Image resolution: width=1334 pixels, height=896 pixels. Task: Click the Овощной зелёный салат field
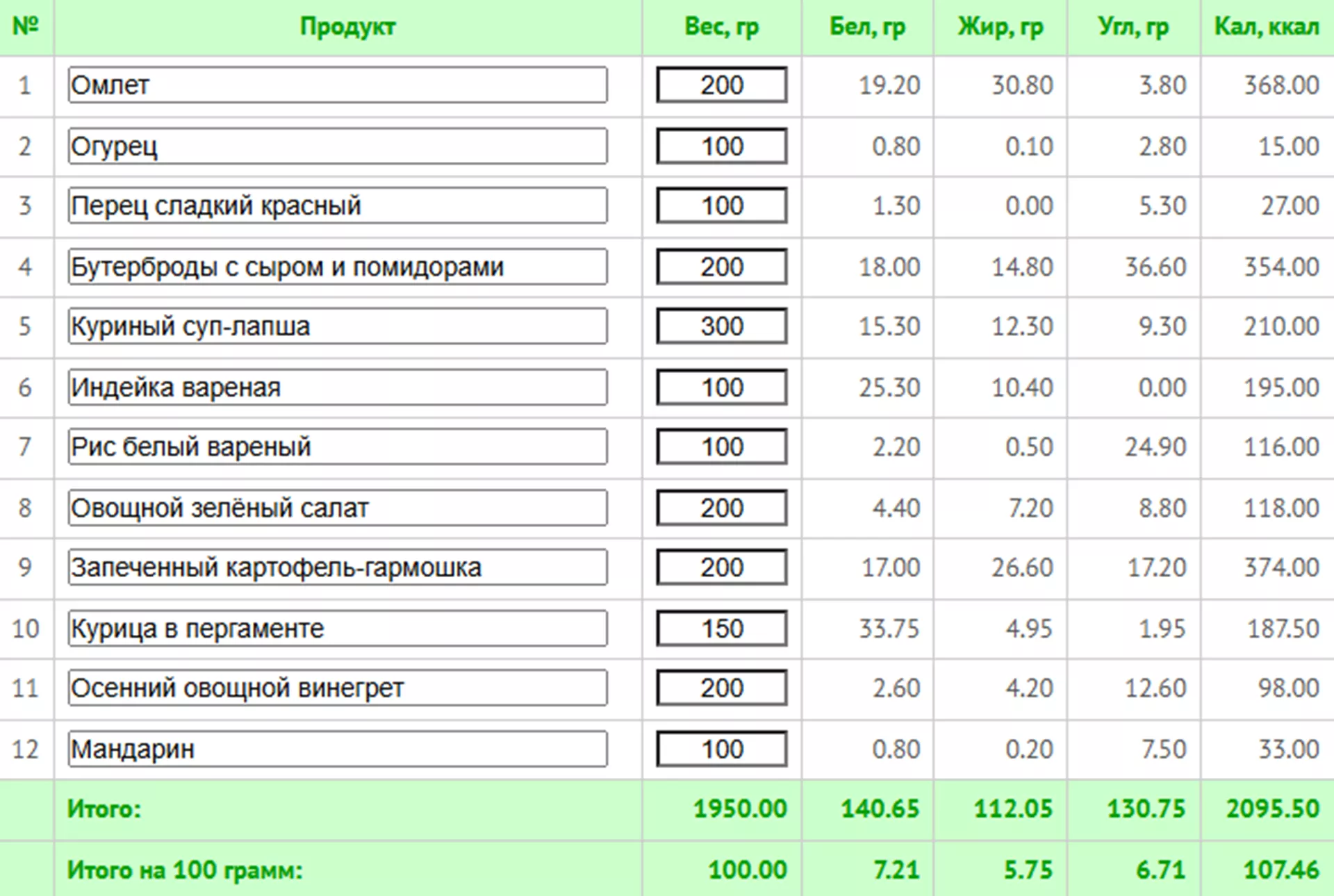[338, 508]
